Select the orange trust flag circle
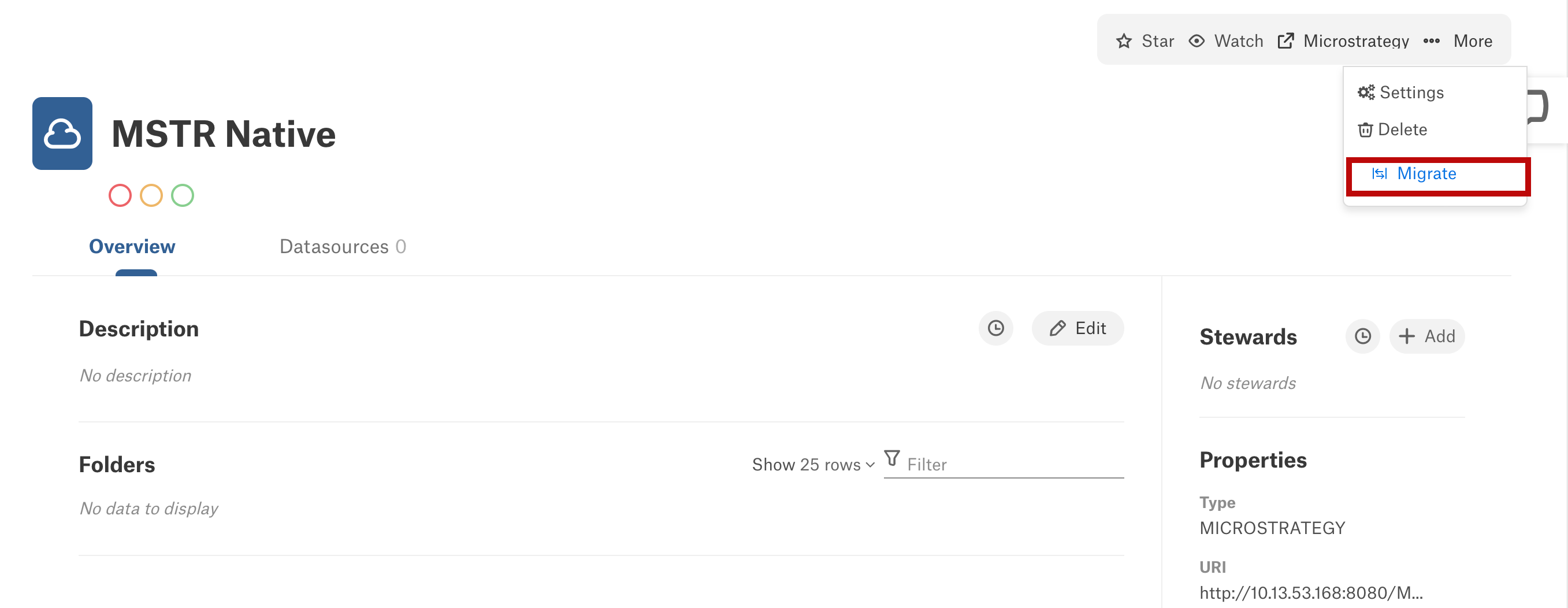This screenshot has width=1568, height=608. pos(151,195)
